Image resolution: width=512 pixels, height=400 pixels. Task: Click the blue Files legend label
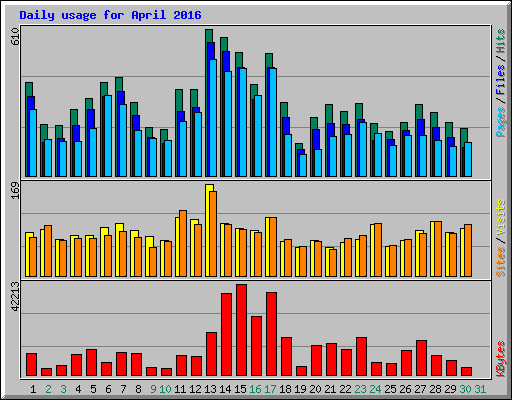coord(501,79)
